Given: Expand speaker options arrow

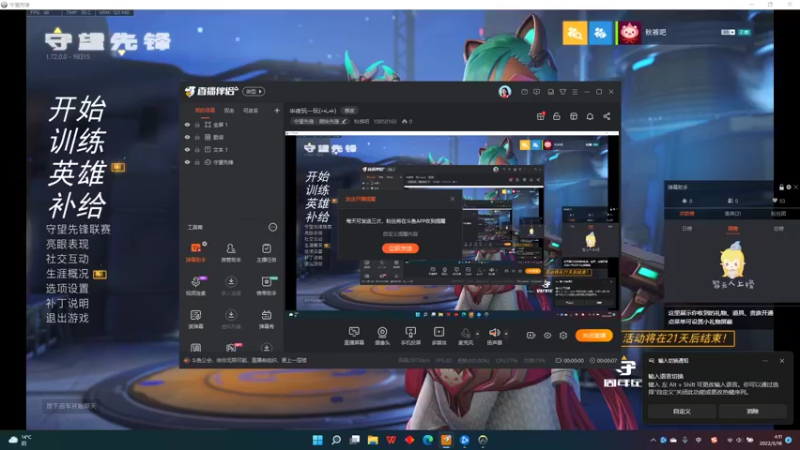Looking at the screenshot, I should pyautogui.click(x=506, y=334).
